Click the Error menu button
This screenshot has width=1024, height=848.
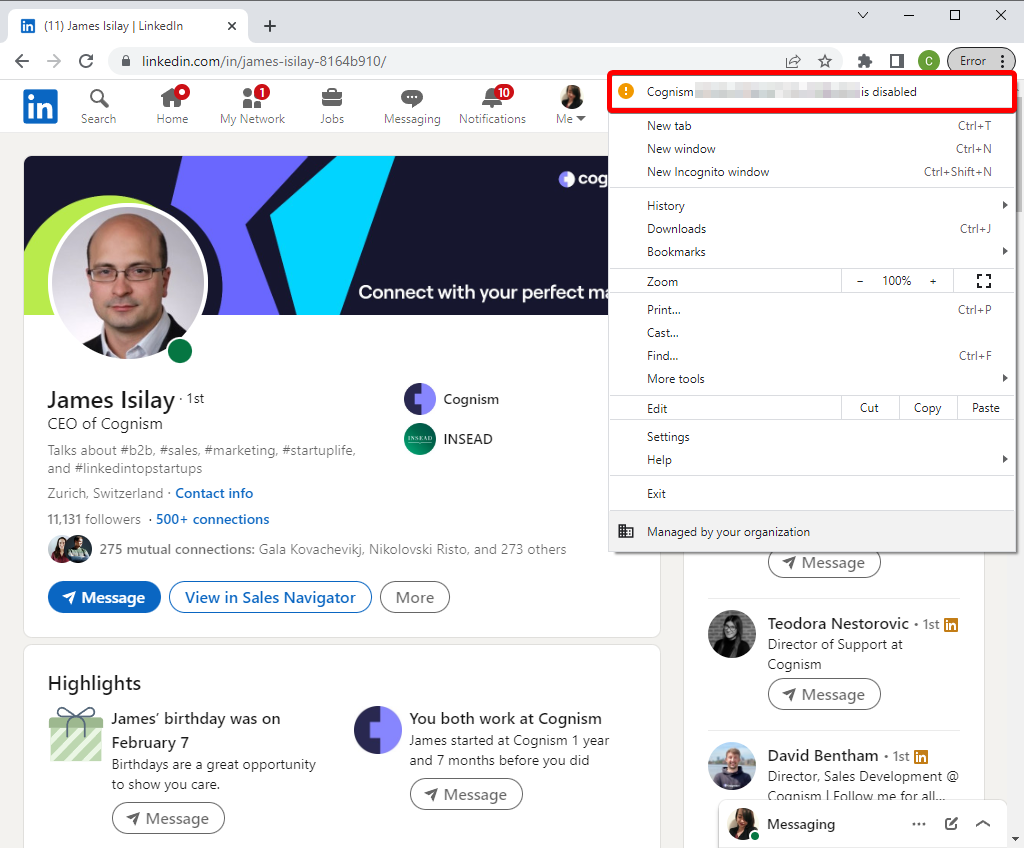(981, 61)
